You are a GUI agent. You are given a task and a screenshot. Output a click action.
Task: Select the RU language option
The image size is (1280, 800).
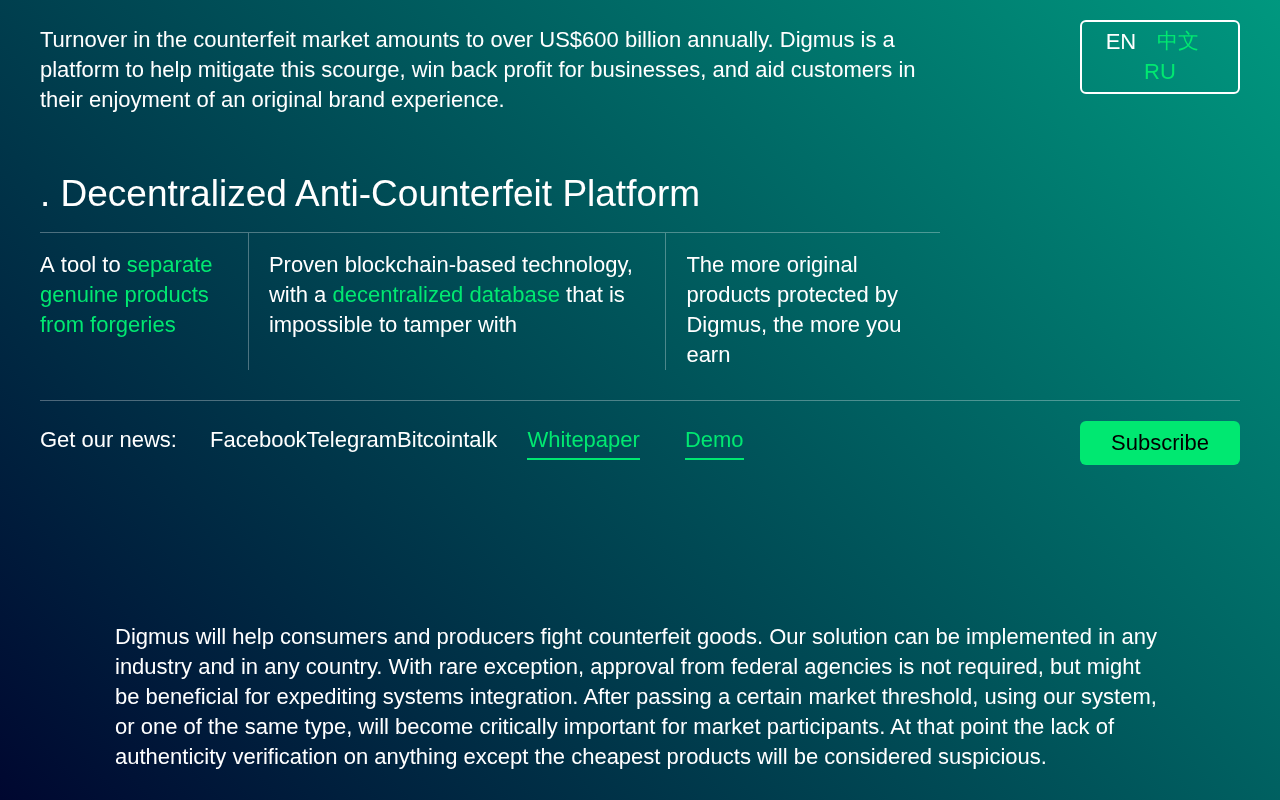[x=1160, y=72]
